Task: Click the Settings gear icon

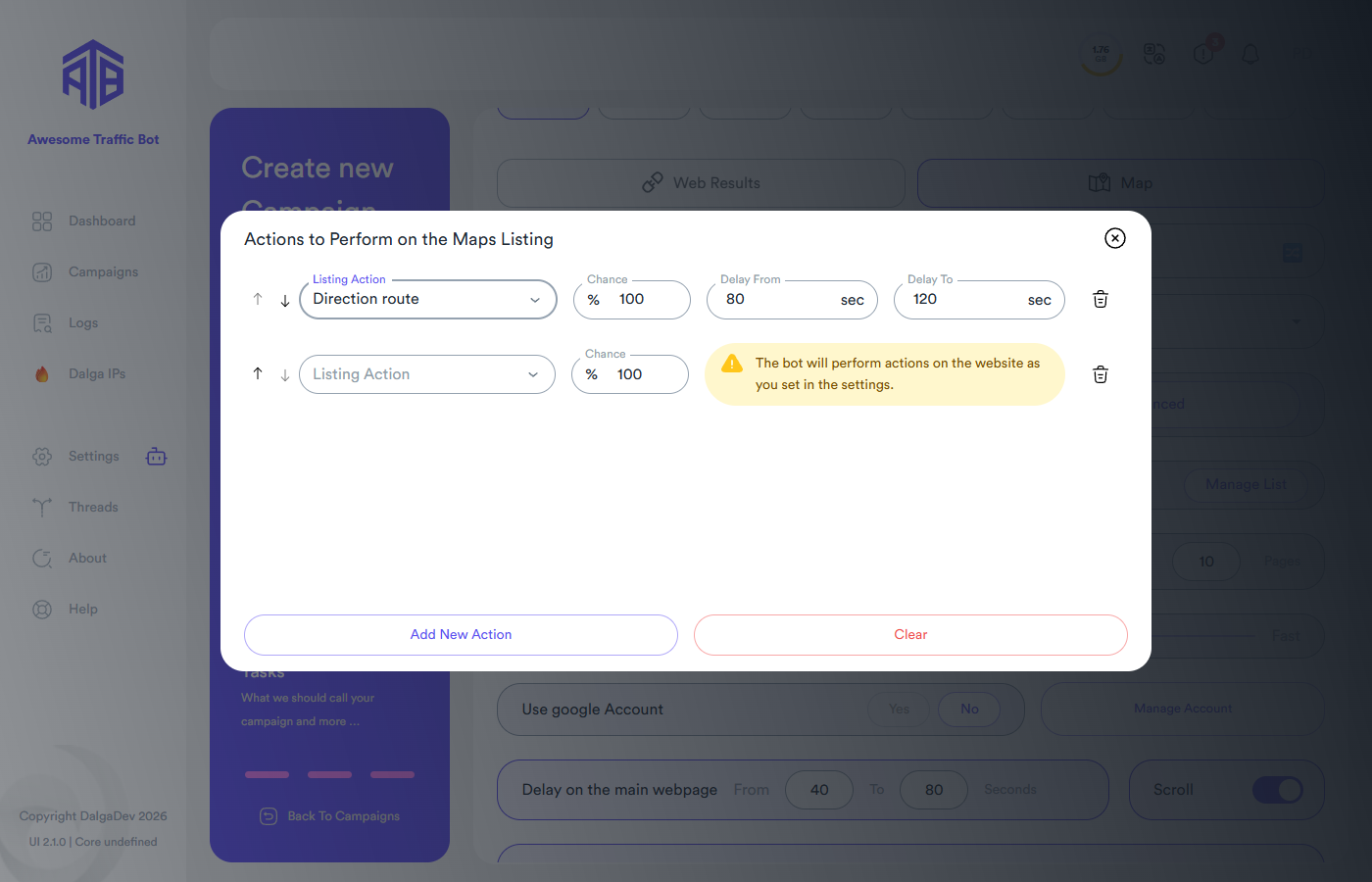Action: pyautogui.click(x=42, y=457)
